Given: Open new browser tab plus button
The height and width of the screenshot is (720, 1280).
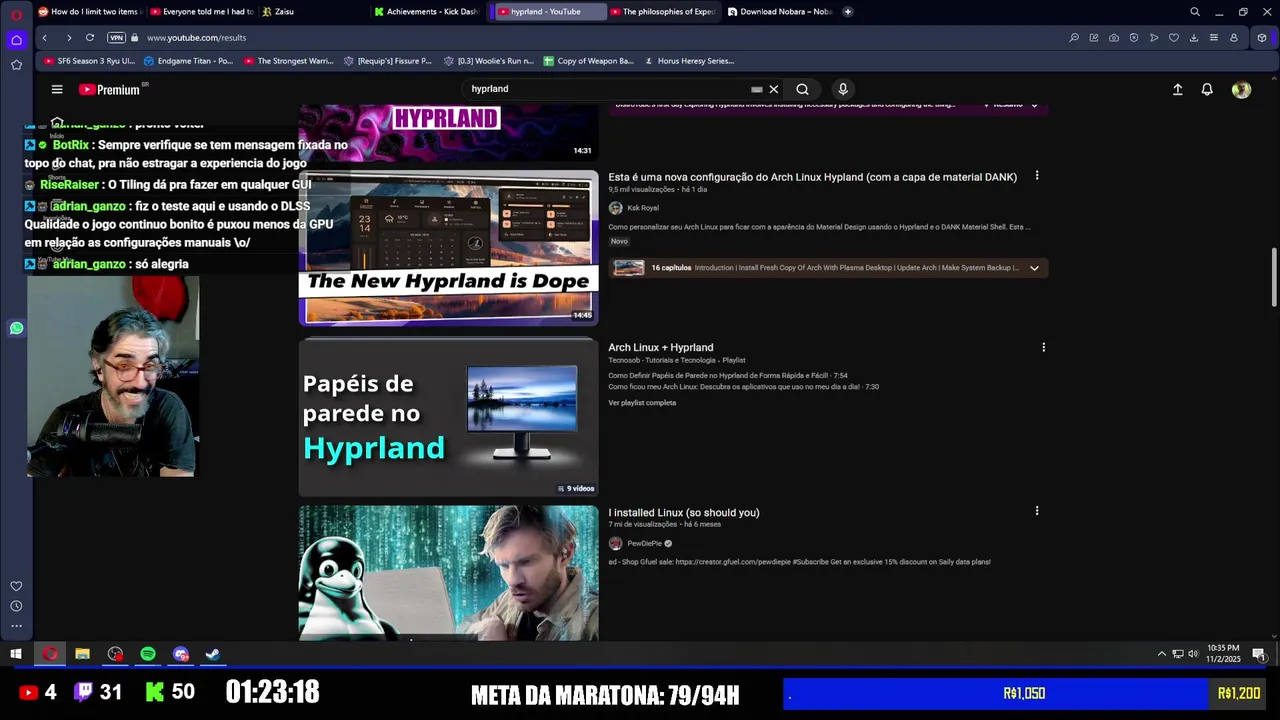Looking at the screenshot, I should [848, 12].
